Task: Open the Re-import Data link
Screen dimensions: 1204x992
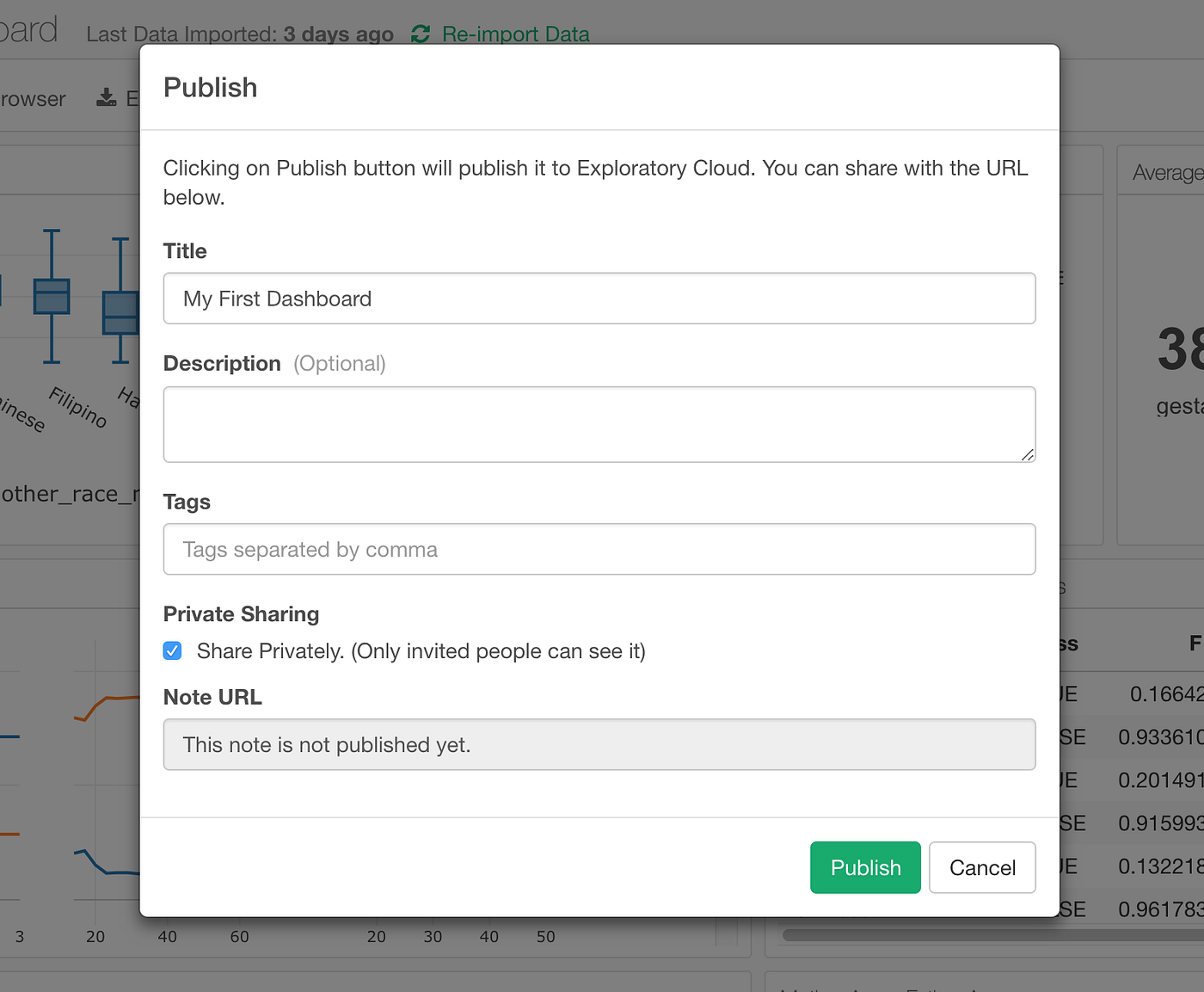Action: click(x=514, y=34)
